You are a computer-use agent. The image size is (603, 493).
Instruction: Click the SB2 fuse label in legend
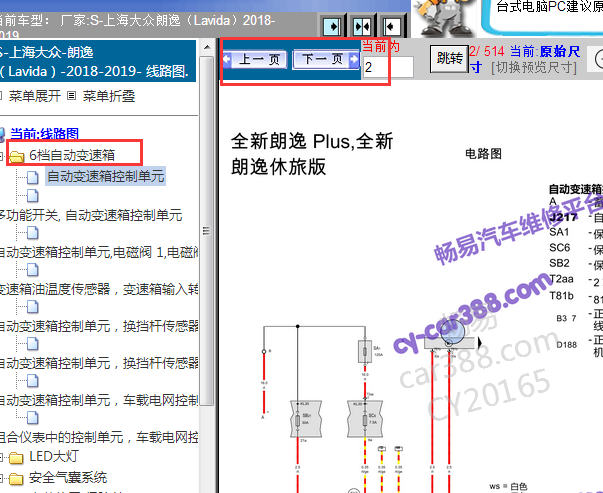click(559, 263)
